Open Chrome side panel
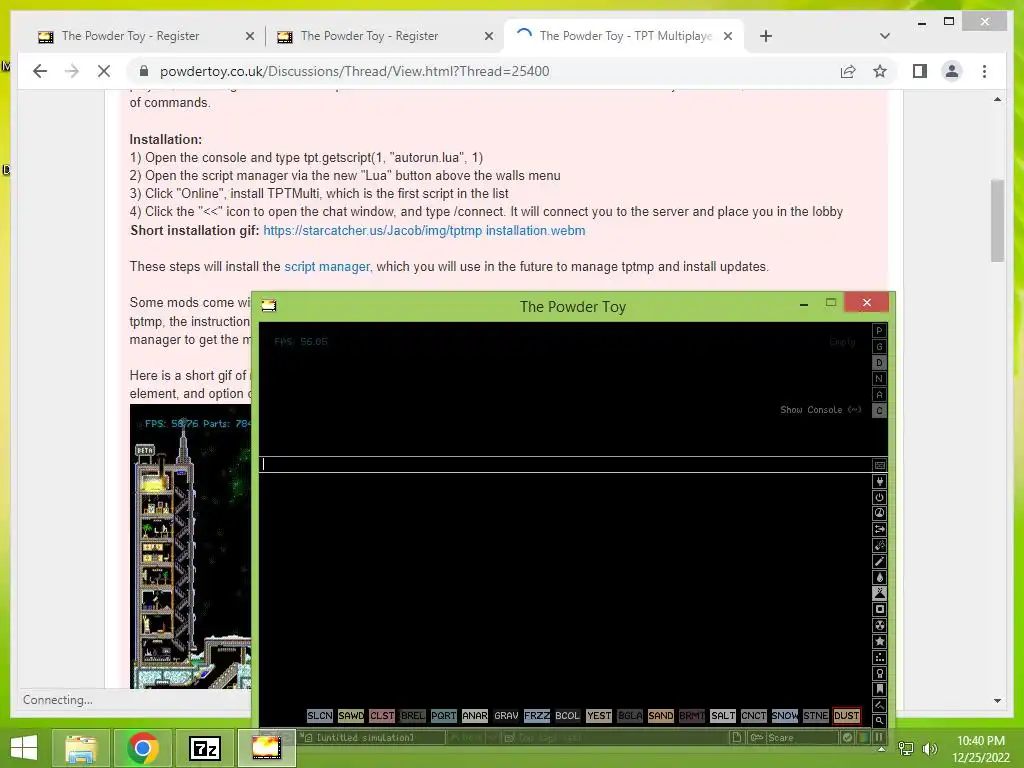The height and width of the screenshot is (768, 1024). pos(920,71)
